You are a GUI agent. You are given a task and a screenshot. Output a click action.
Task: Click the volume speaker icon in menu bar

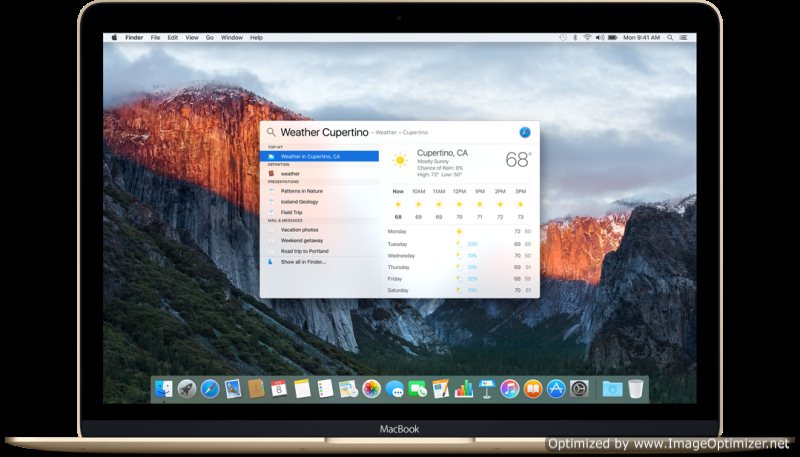pyautogui.click(x=600, y=37)
